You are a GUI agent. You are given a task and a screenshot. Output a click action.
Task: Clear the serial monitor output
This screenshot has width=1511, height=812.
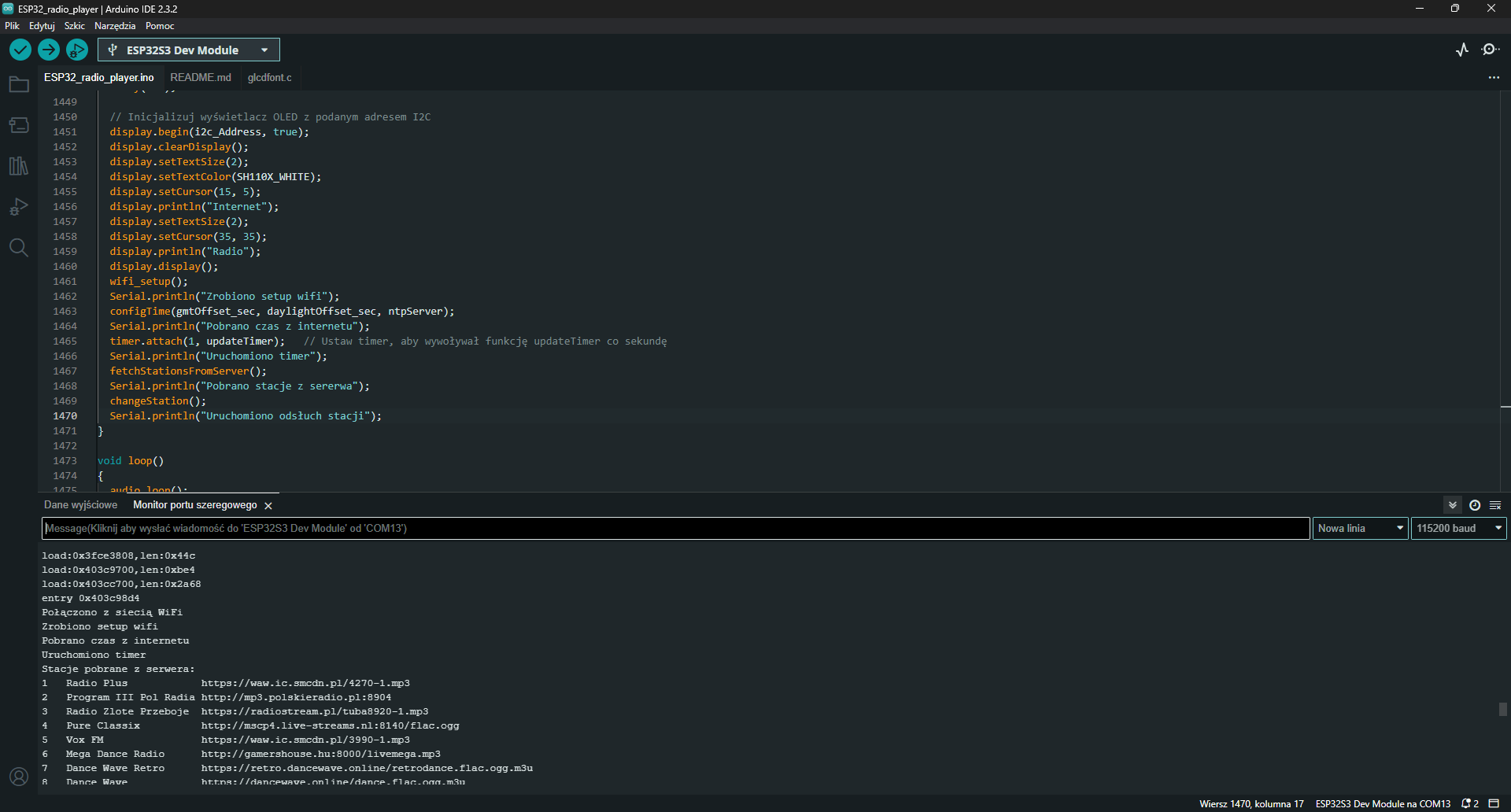click(x=1494, y=505)
